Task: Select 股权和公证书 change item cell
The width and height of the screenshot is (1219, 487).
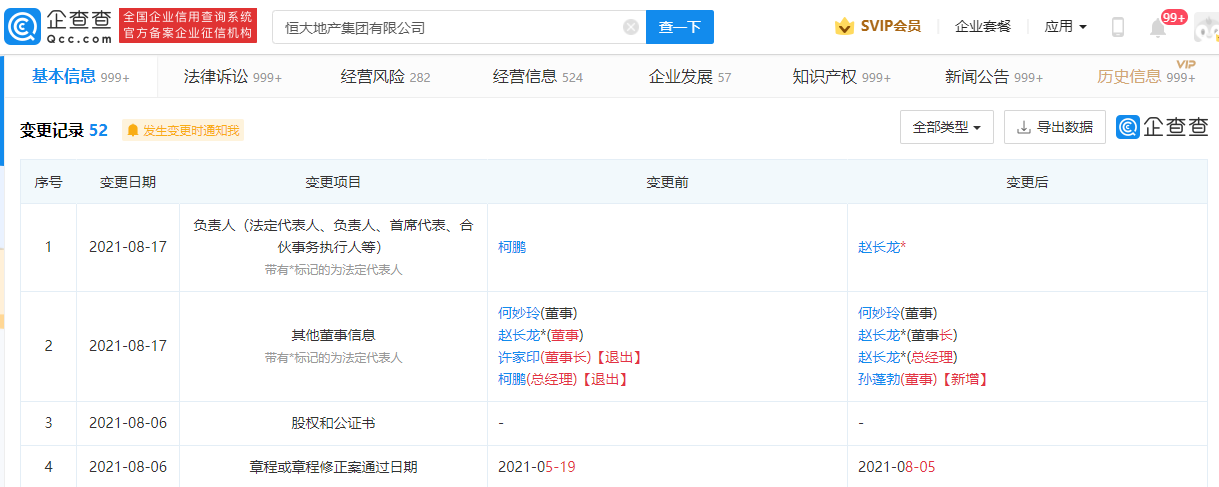Action: pos(333,423)
